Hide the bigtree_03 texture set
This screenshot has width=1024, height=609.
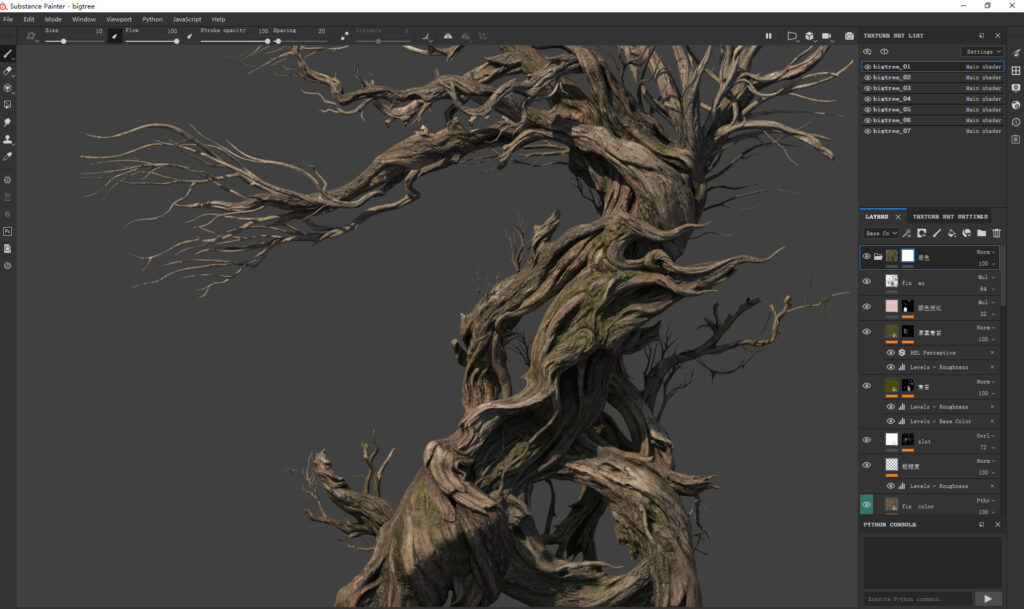coord(867,88)
